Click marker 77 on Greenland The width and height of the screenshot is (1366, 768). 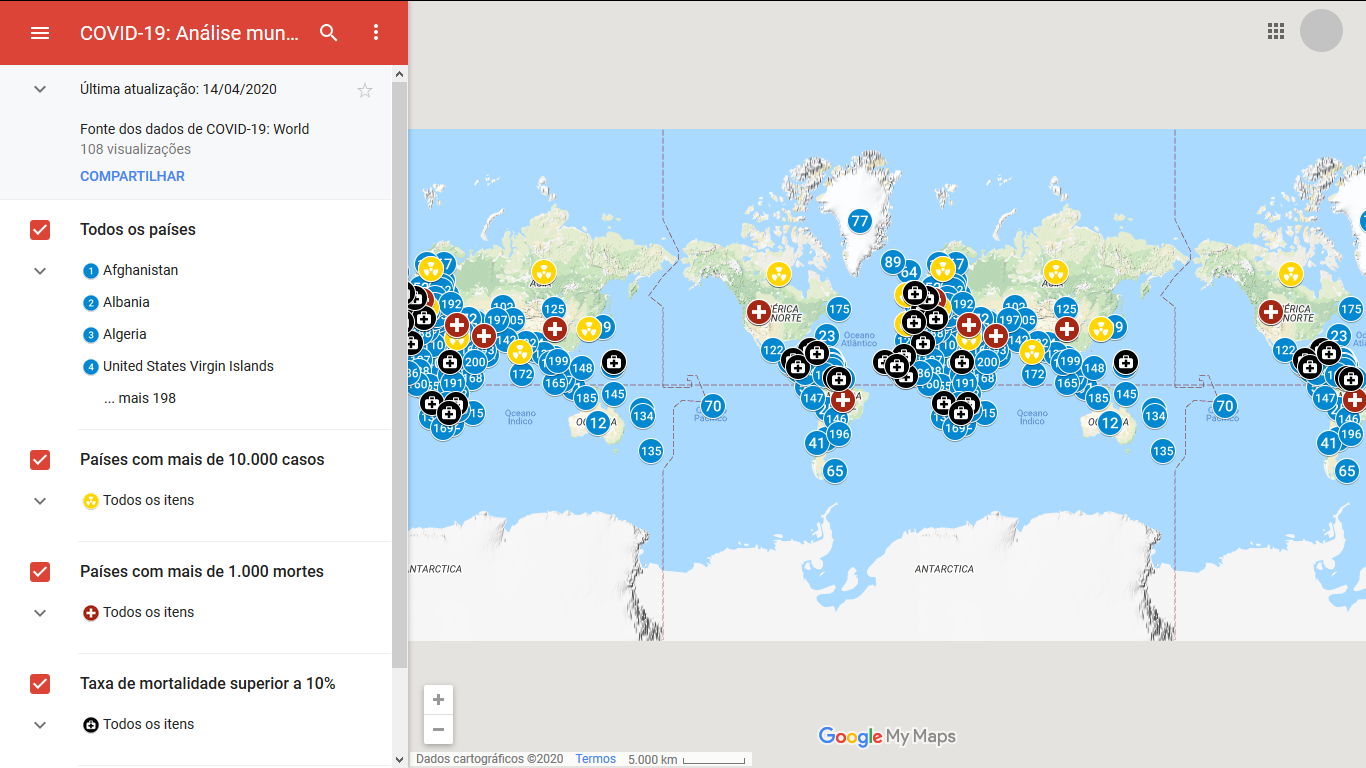(x=859, y=221)
